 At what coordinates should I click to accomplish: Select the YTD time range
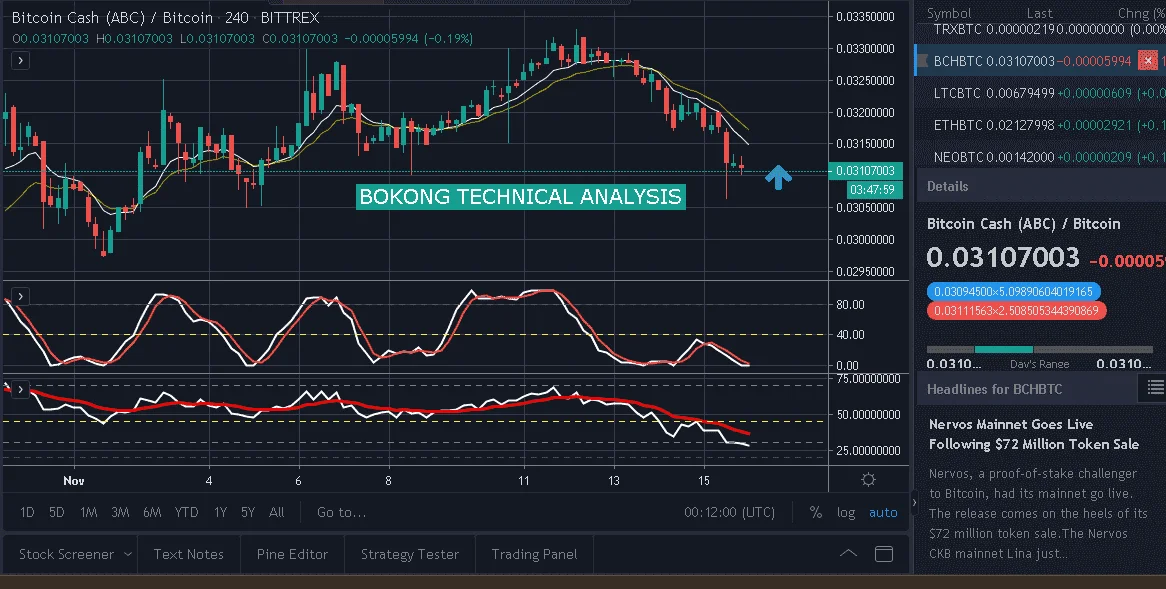coord(187,512)
